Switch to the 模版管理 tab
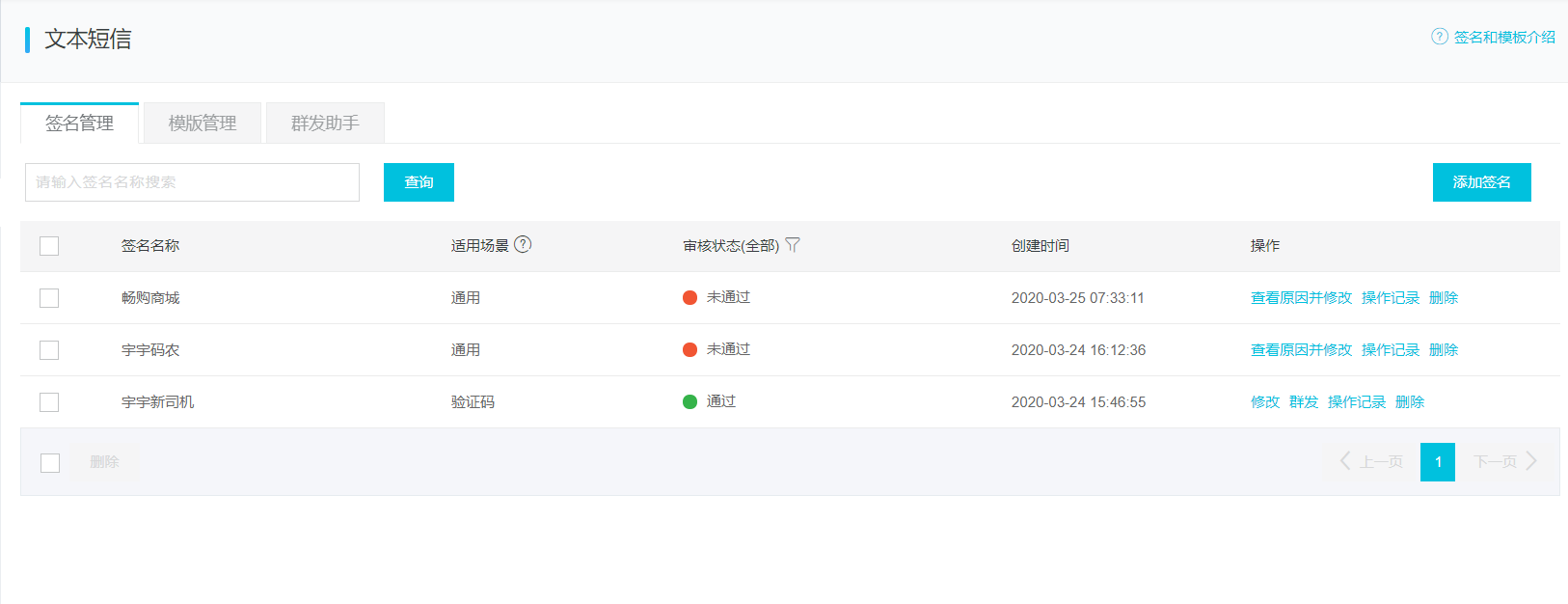Screen dimensions: 1568x604 click(x=203, y=124)
